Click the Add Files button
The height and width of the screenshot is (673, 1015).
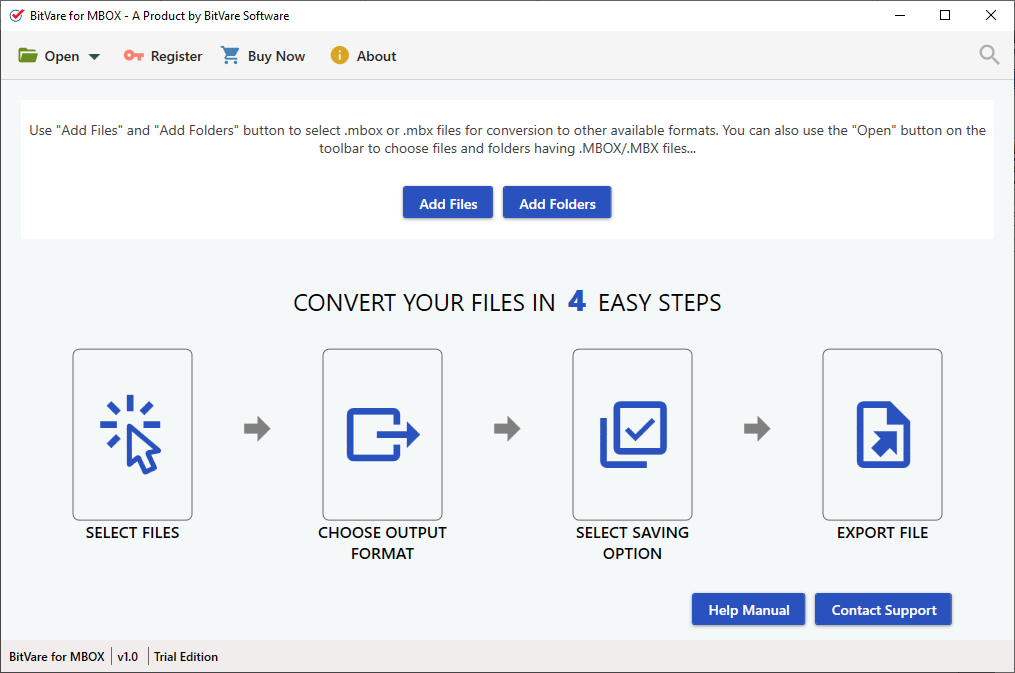click(447, 202)
